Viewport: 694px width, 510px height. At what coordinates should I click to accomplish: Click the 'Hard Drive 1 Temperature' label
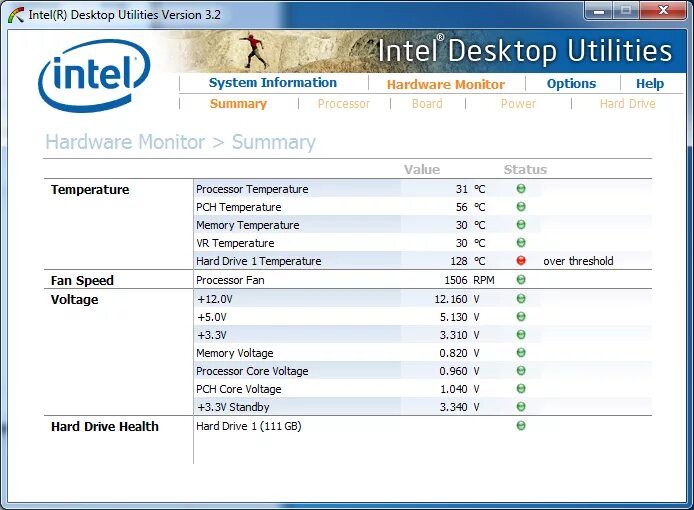[x=258, y=261]
